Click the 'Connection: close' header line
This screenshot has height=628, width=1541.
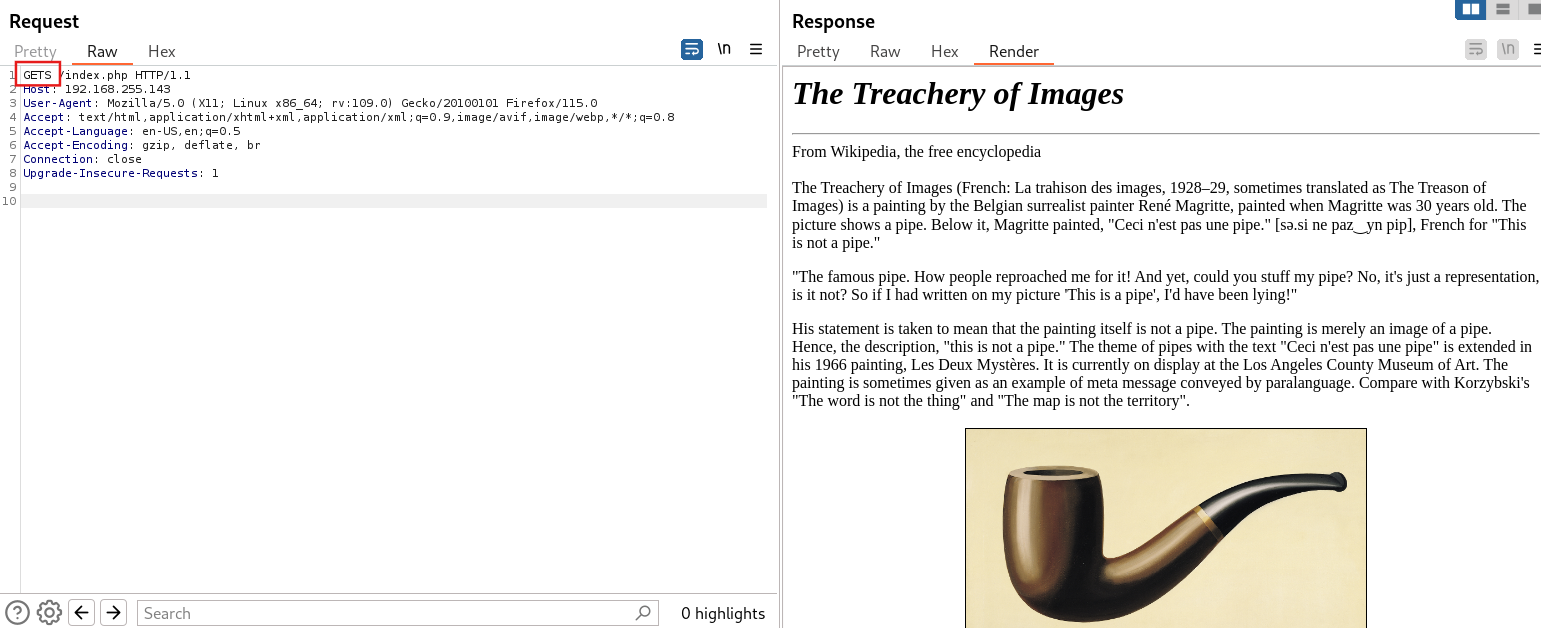pos(83,159)
